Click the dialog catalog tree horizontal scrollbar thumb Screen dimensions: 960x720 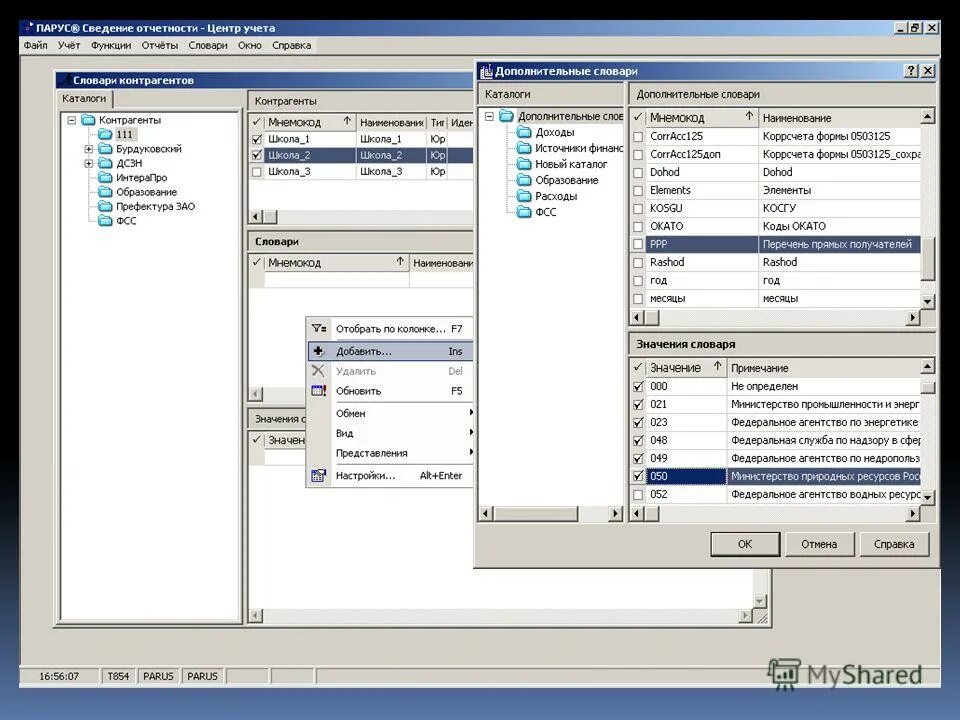(x=536, y=513)
